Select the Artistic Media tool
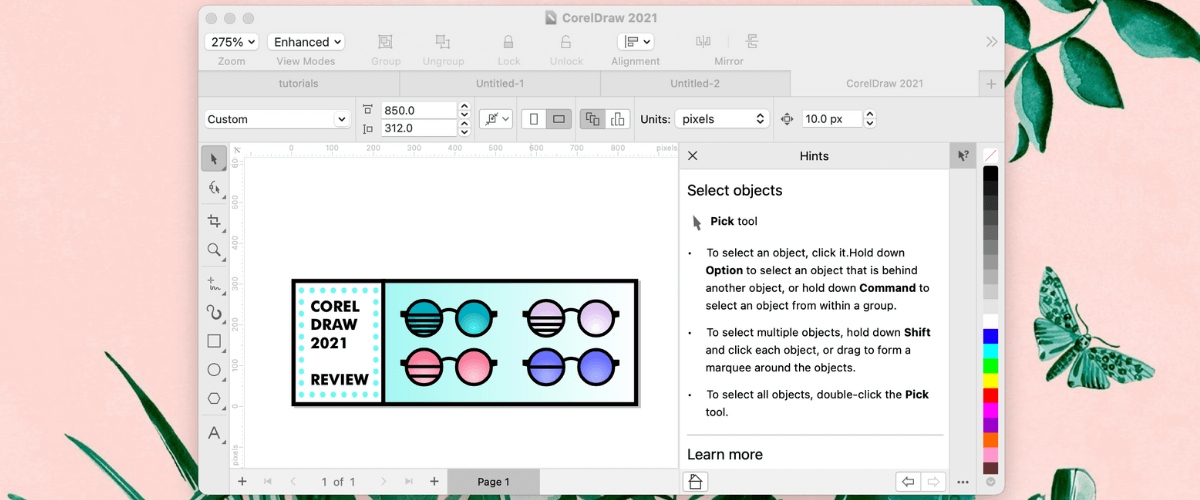 pos(214,312)
